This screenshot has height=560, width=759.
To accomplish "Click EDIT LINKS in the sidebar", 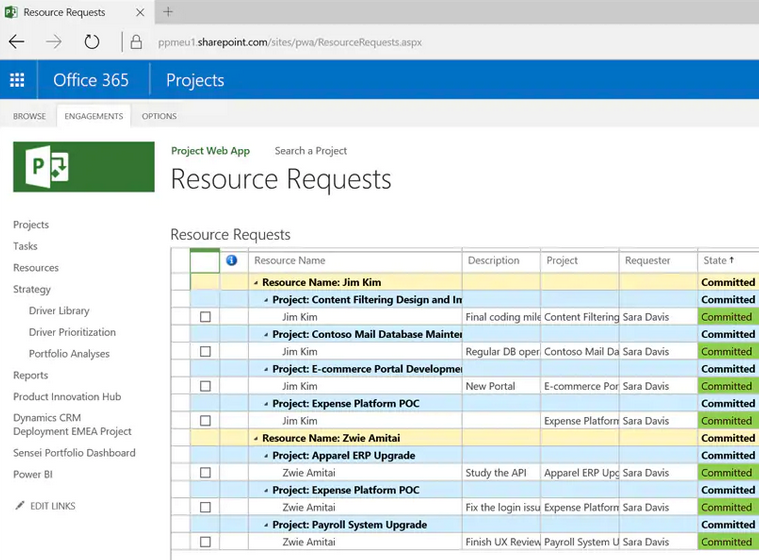I will (53, 506).
